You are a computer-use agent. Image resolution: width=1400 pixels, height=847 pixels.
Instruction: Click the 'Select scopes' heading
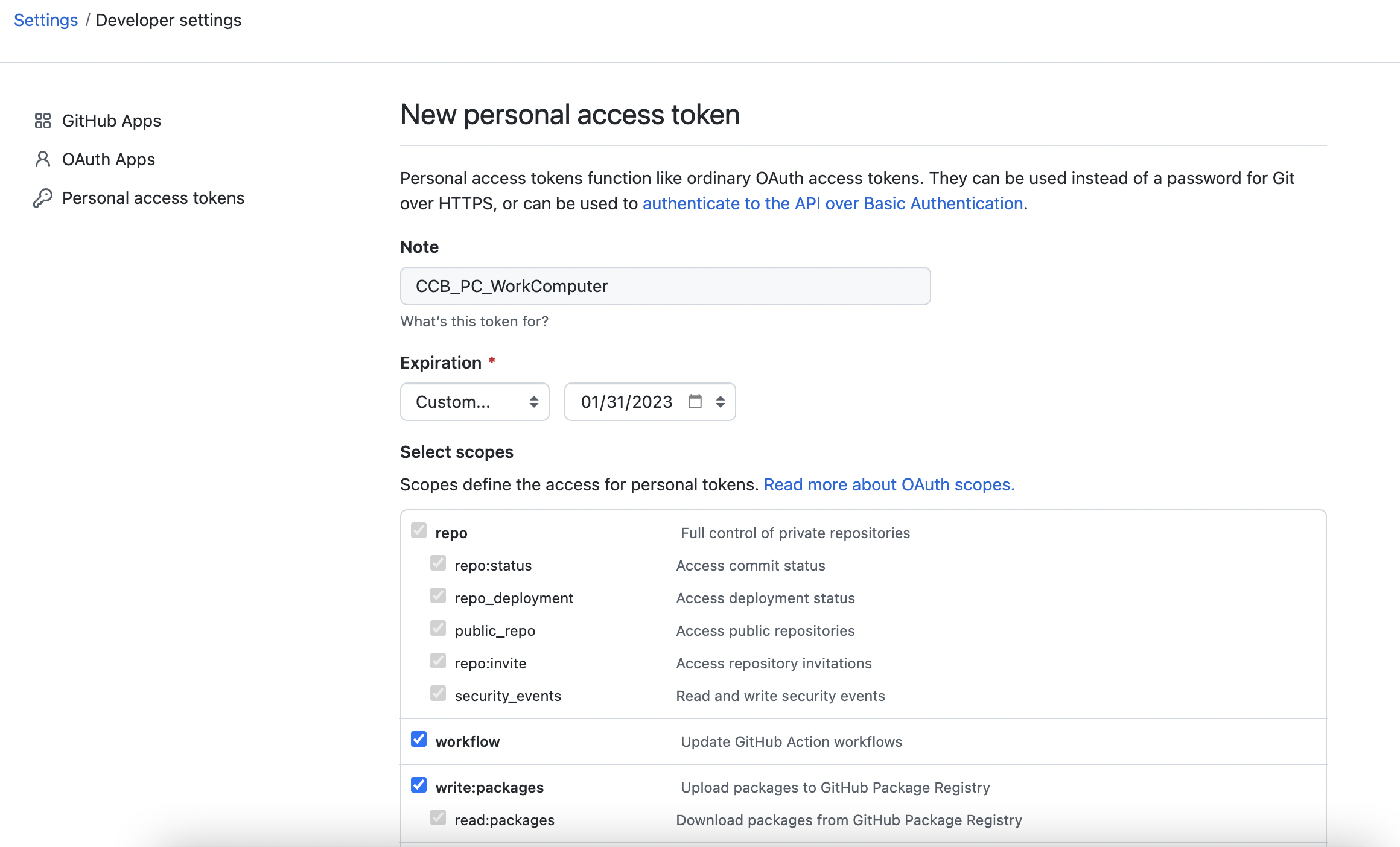[x=457, y=452]
